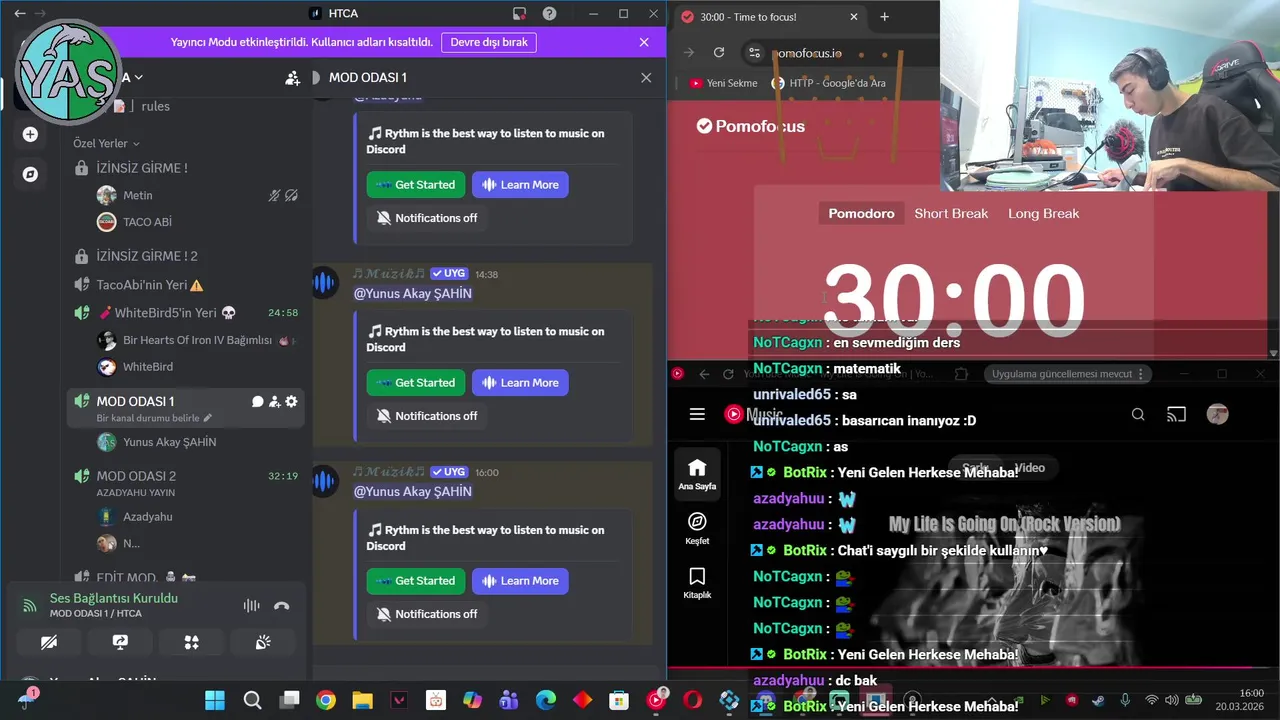Reload the Pomofocus page in Chrome
1280x720 pixels.
pos(718,53)
